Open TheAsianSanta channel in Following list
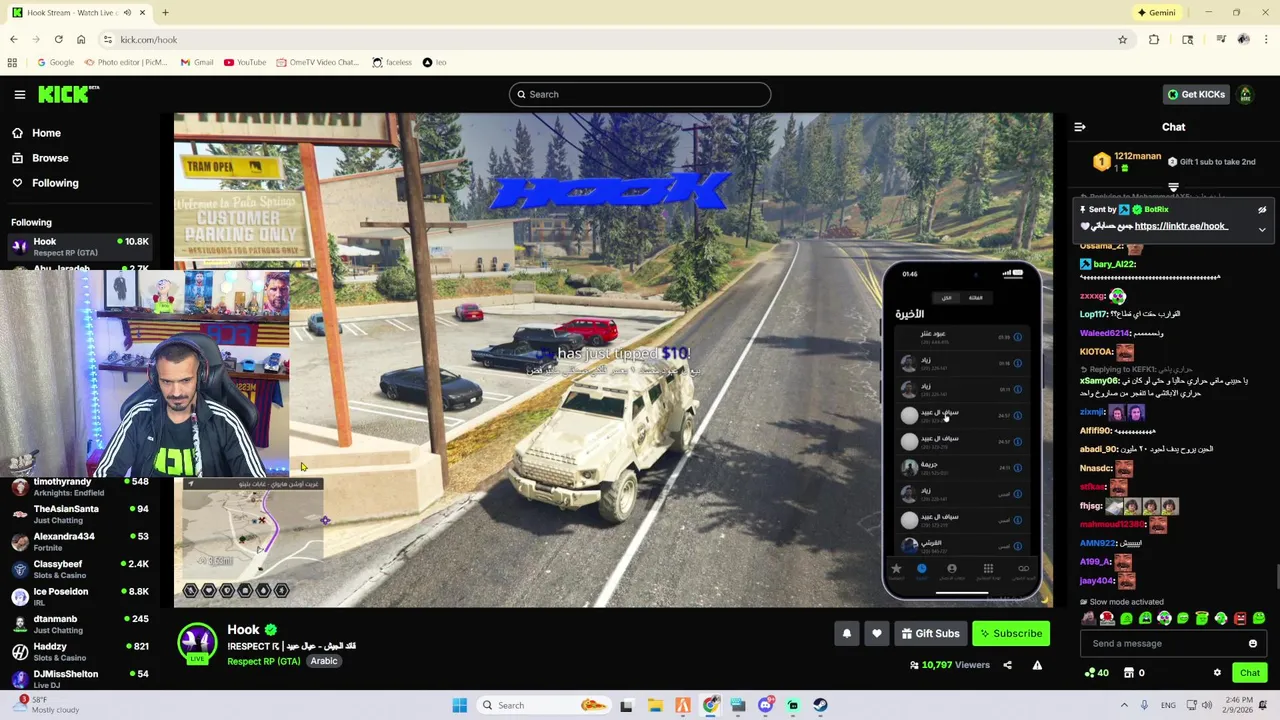 coord(80,515)
